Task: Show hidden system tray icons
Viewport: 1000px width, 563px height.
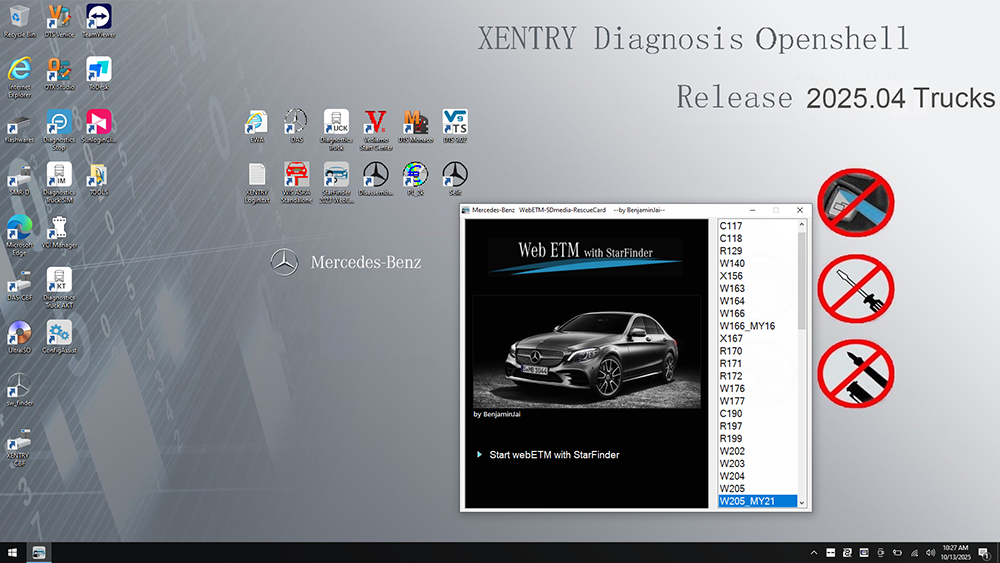Action: point(815,552)
